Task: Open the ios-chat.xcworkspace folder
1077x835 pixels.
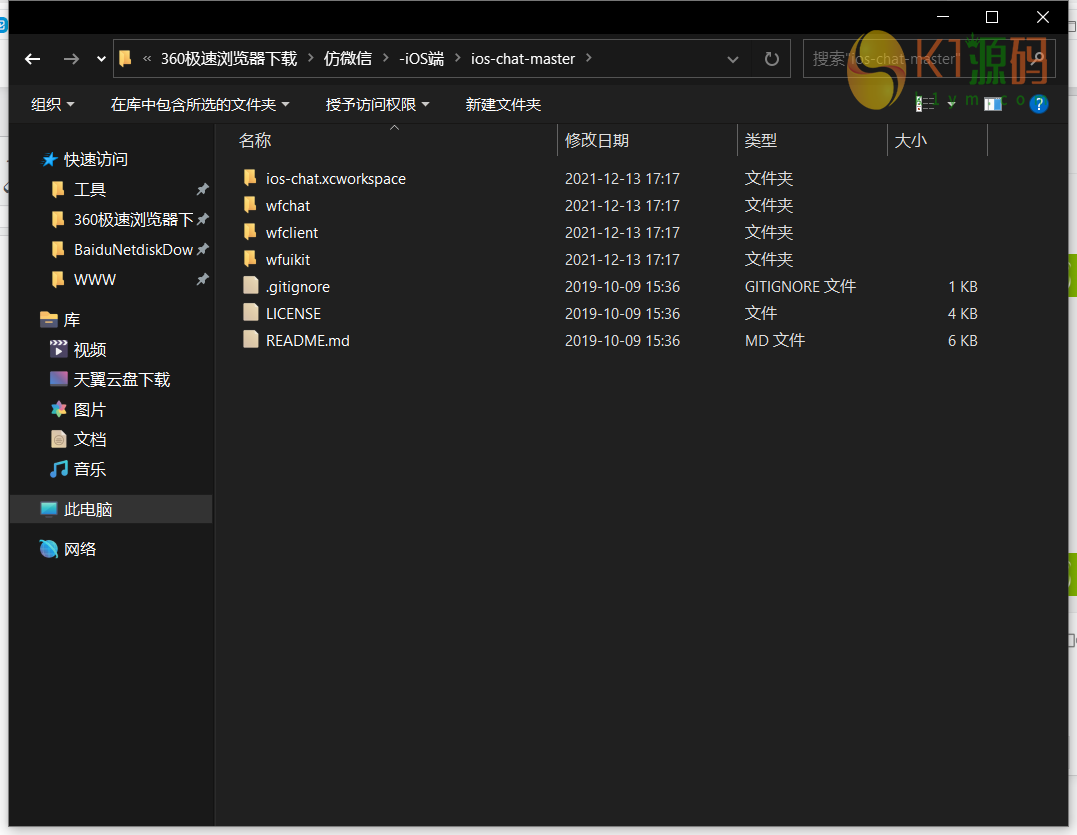Action: pos(335,179)
